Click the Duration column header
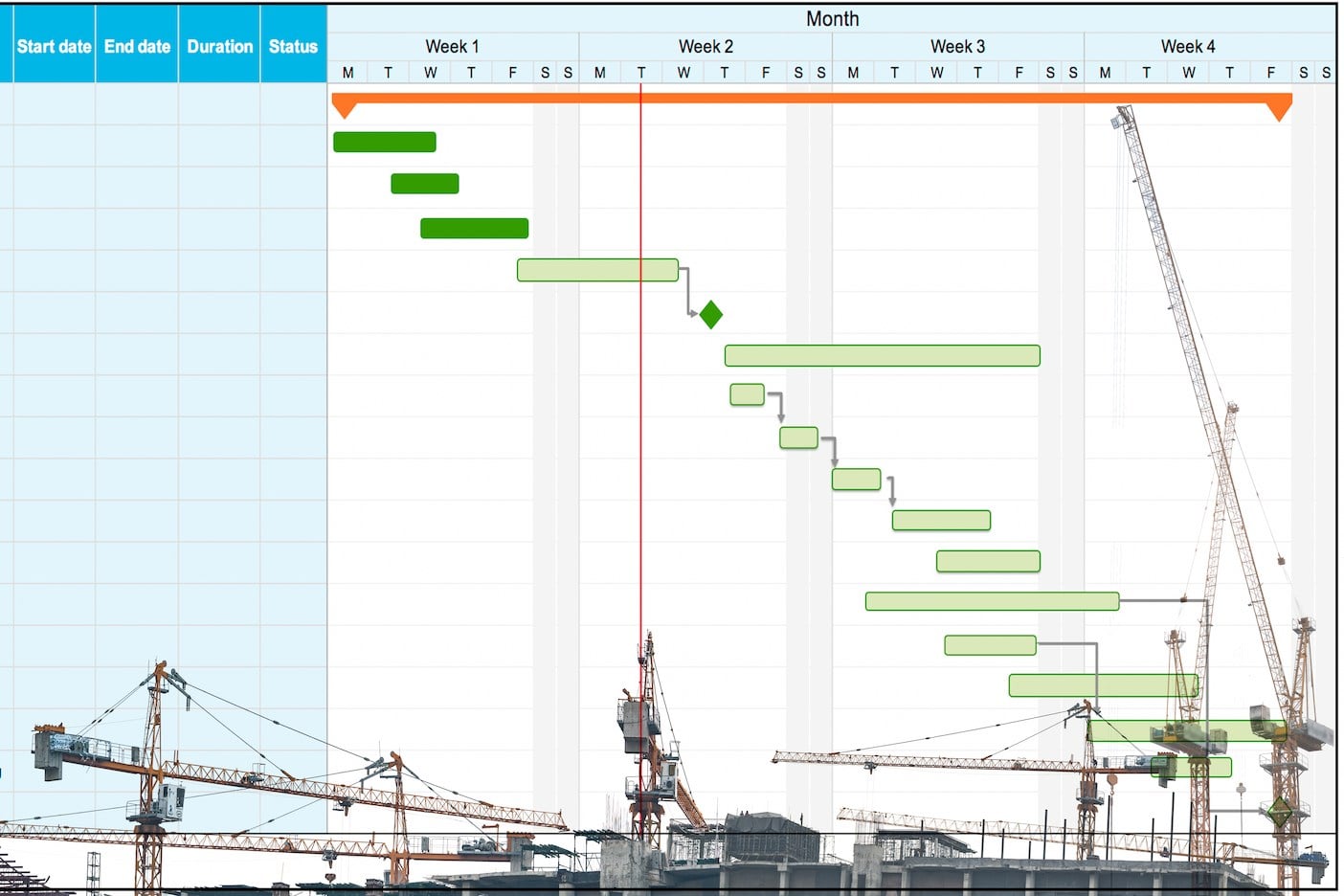1344x896 pixels. click(220, 46)
